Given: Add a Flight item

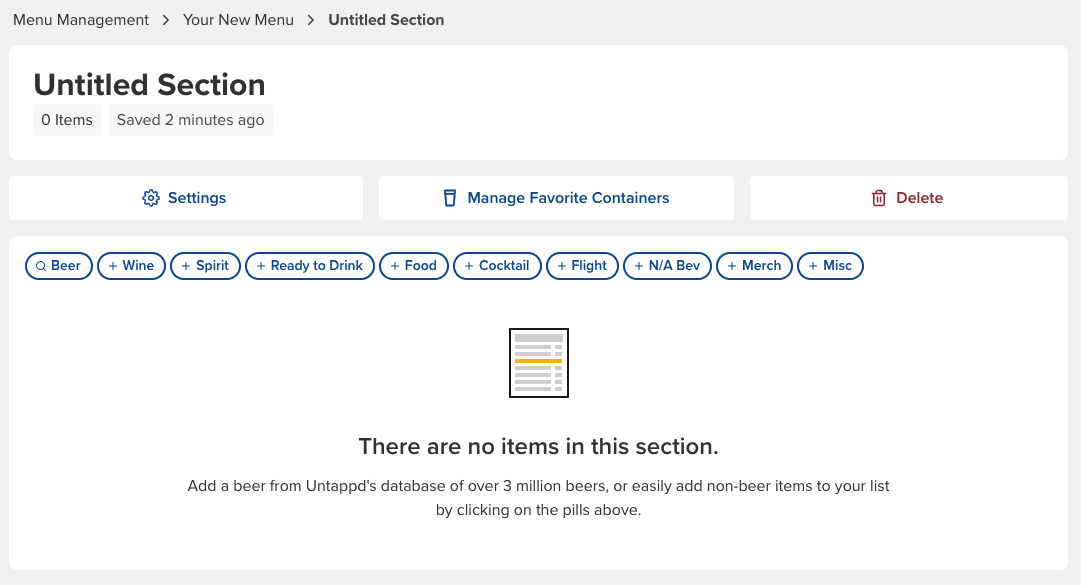Looking at the screenshot, I should (582, 266).
